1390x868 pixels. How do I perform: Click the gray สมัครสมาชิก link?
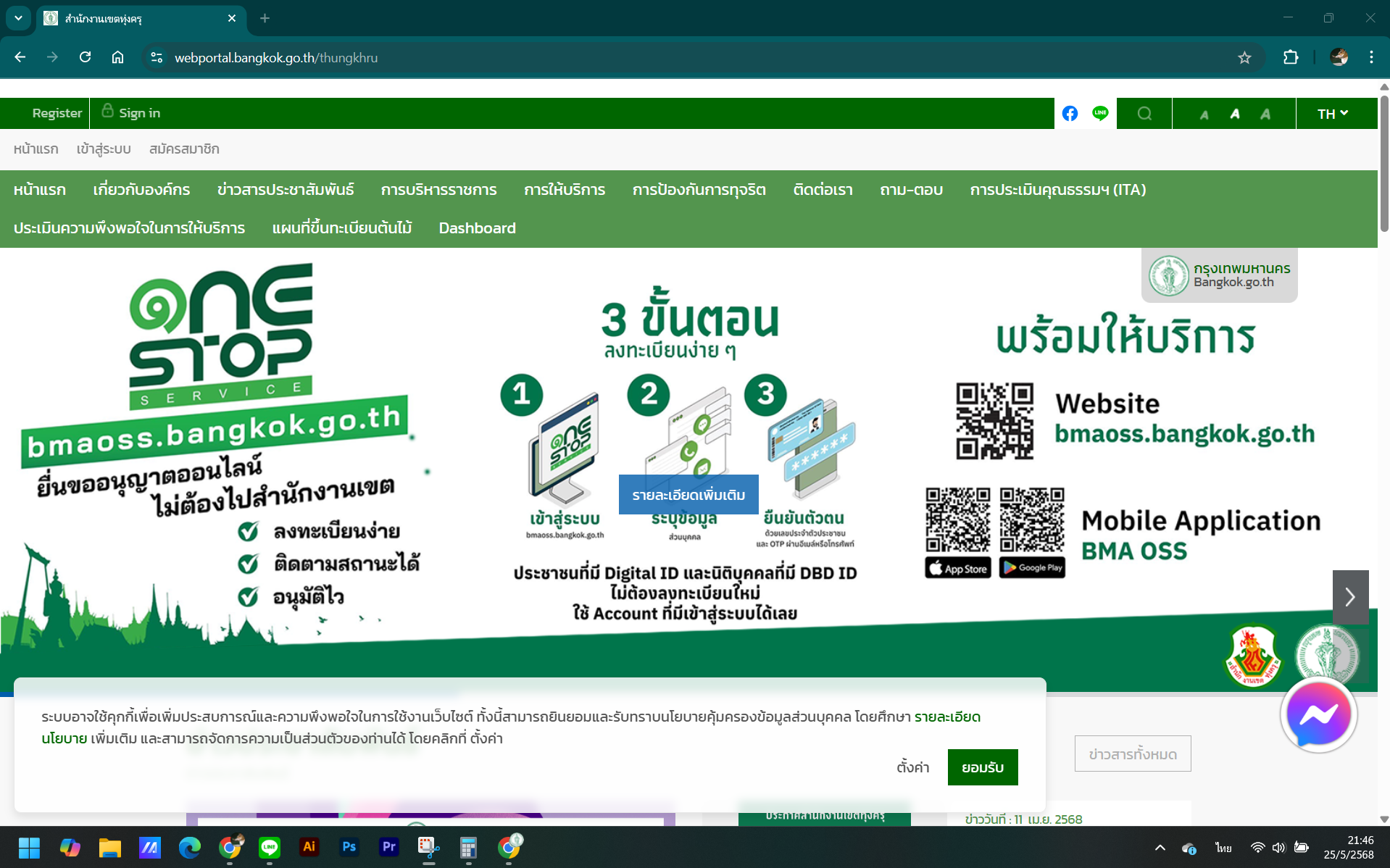coord(184,149)
